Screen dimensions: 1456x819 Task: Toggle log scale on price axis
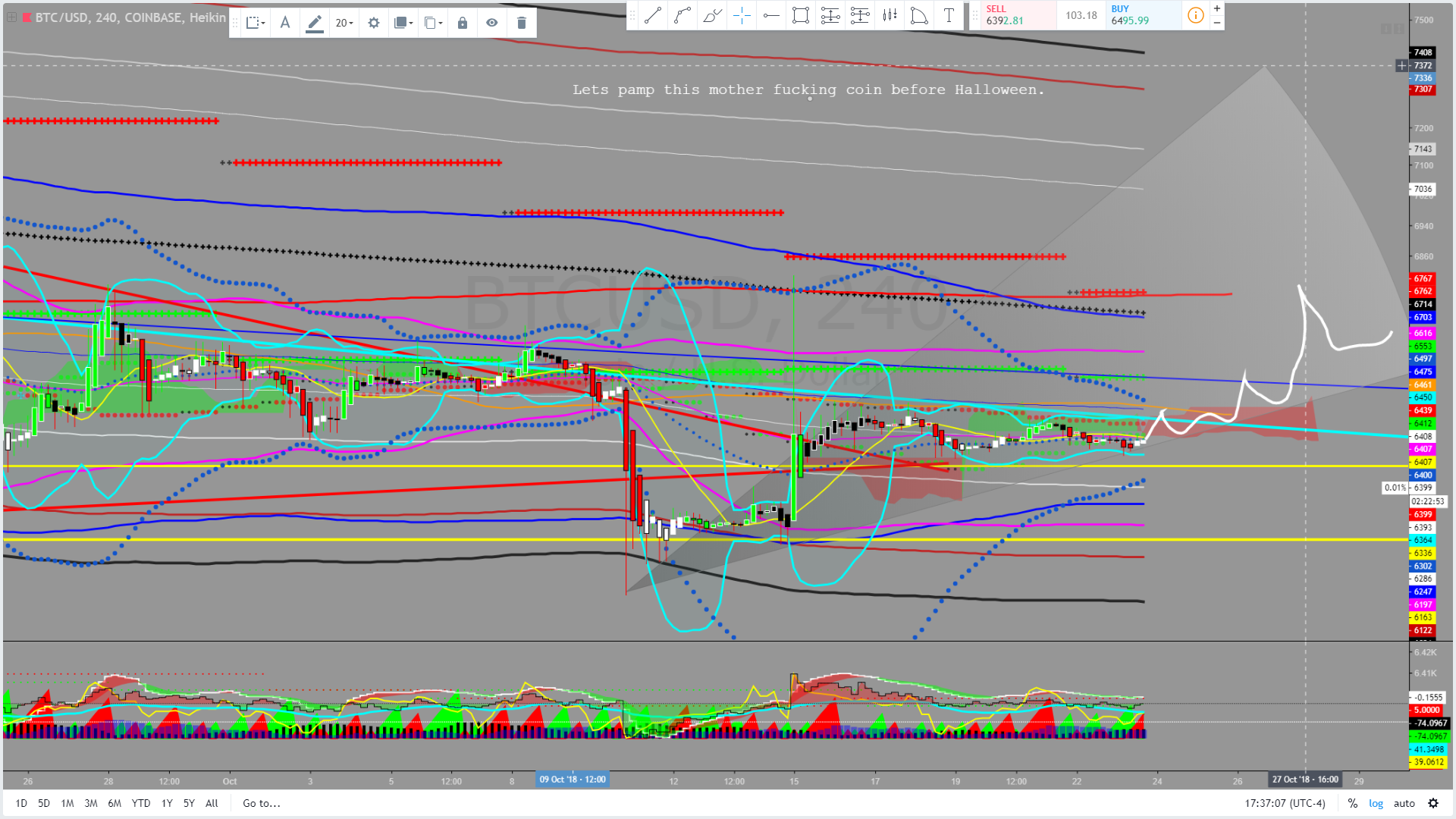click(x=1376, y=803)
